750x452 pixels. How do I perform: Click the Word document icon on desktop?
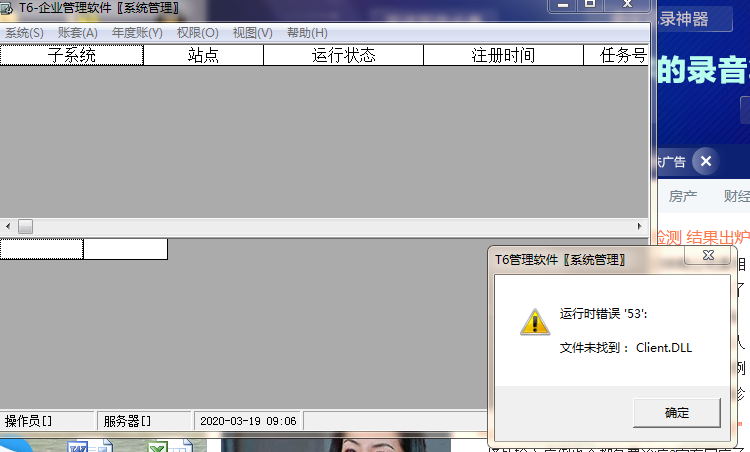[x=90, y=446]
